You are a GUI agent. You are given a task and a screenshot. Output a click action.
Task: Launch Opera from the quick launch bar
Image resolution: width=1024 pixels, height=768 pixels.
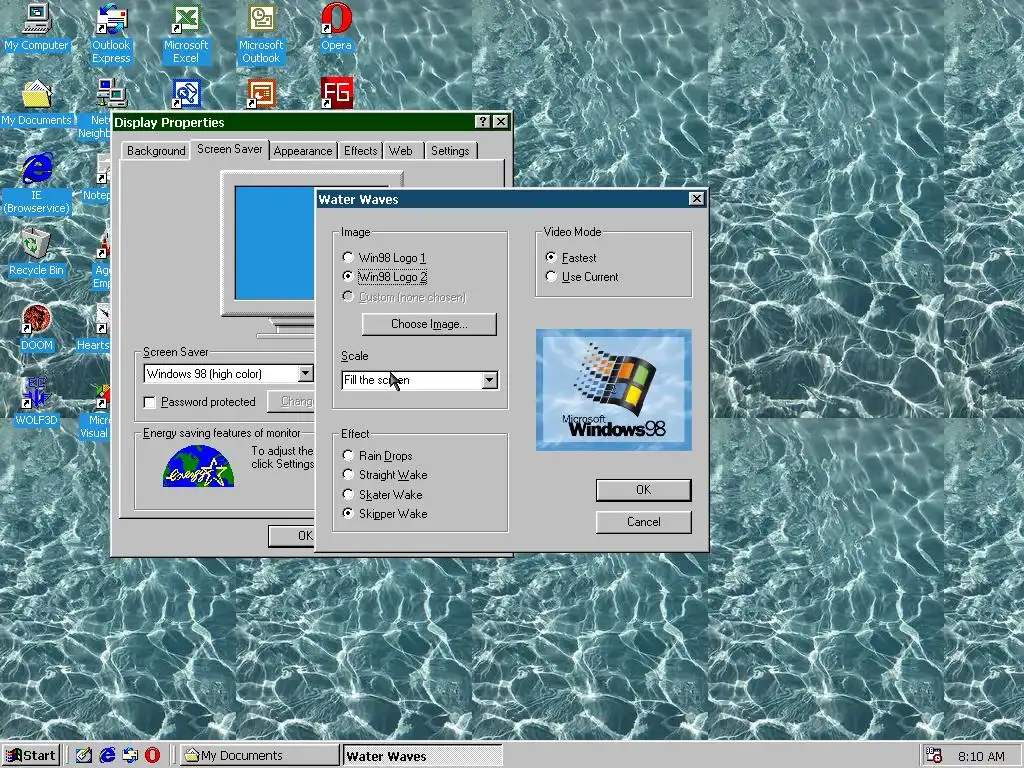point(152,756)
